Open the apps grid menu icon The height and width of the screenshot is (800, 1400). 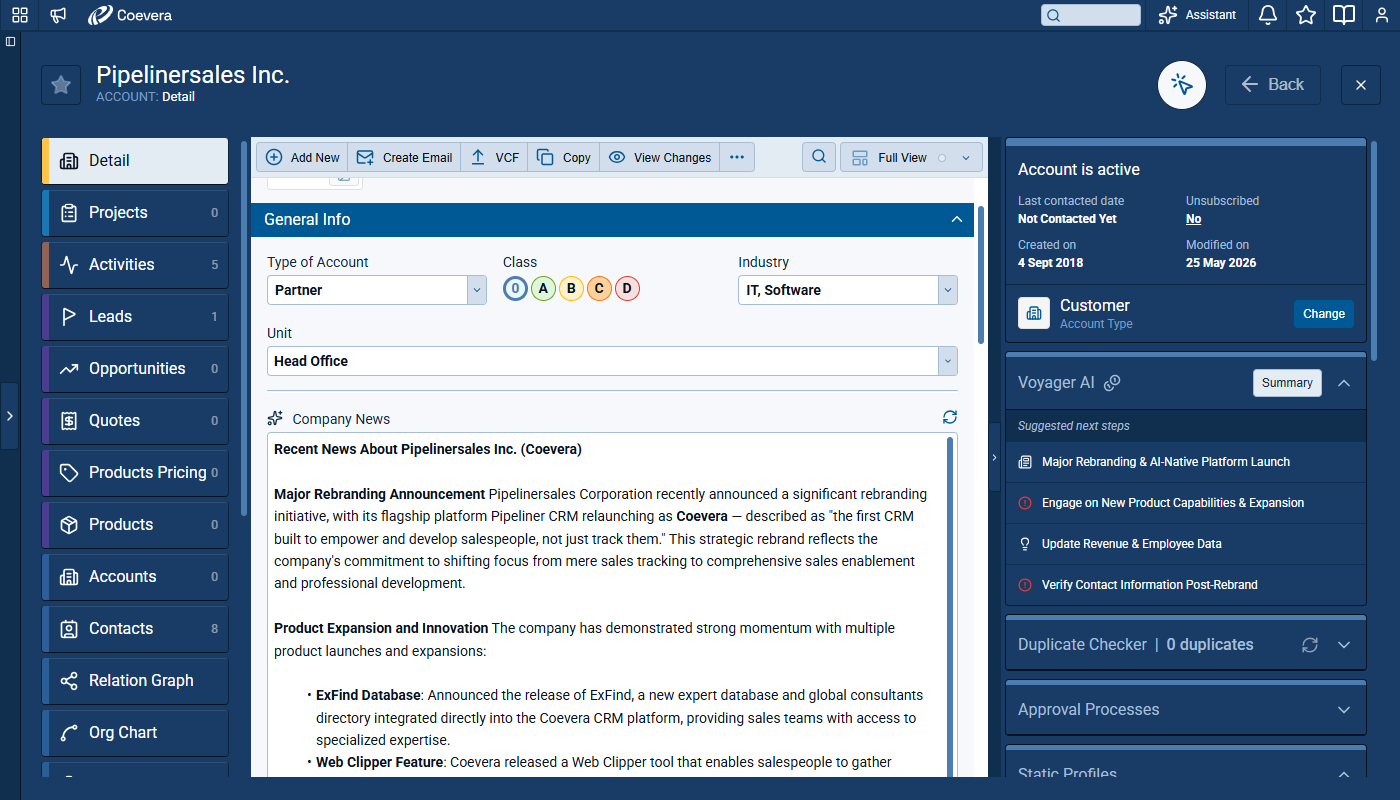click(20, 15)
